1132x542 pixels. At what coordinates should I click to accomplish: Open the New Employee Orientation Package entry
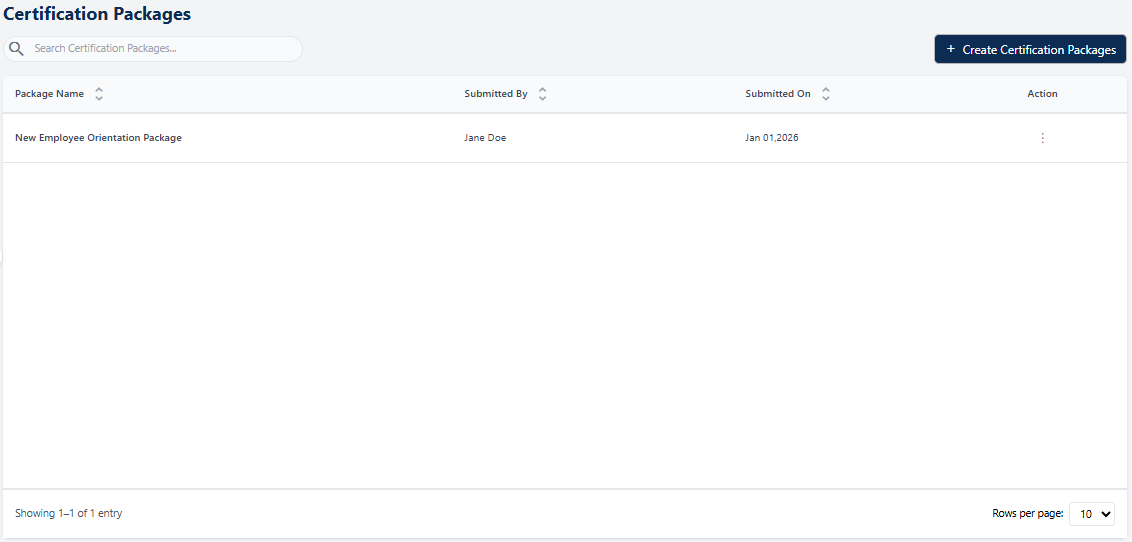[98, 138]
